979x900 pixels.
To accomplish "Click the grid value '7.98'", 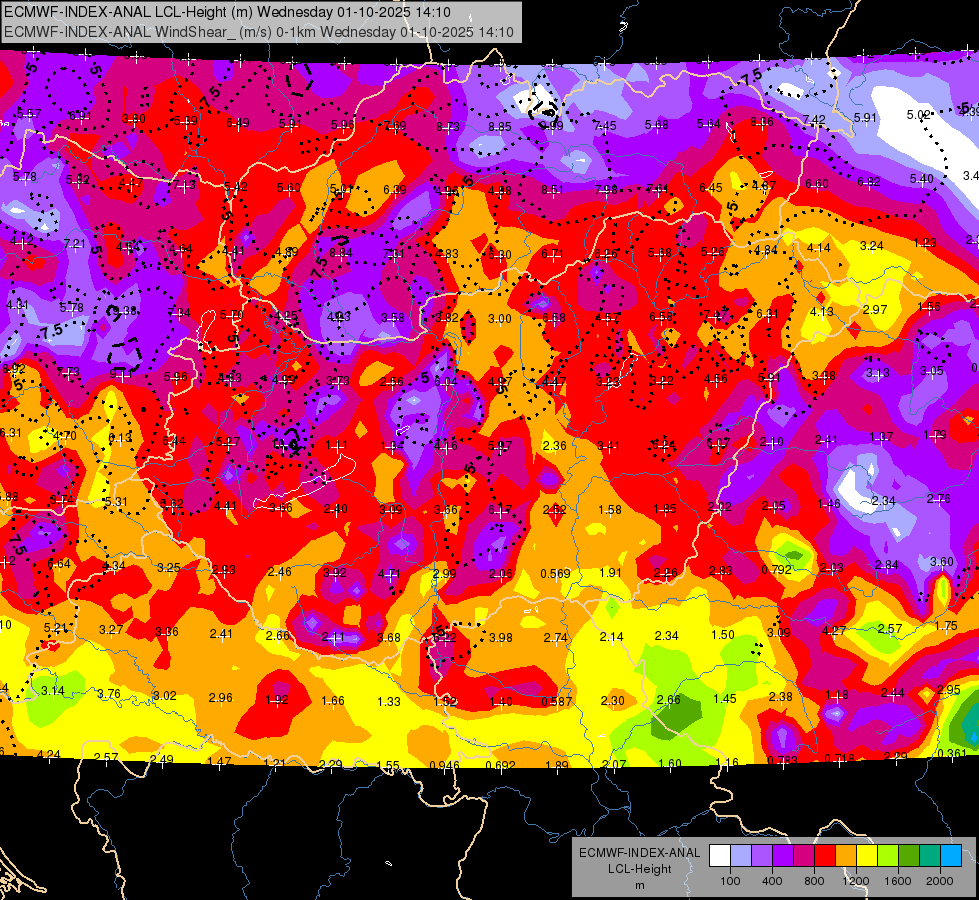I will click(606, 189).
